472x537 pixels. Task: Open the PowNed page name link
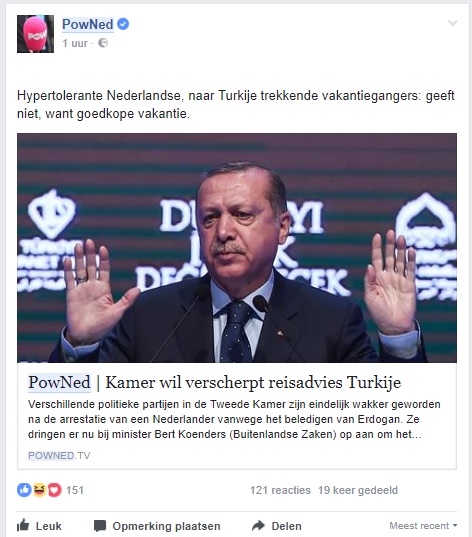coord(88,24)
